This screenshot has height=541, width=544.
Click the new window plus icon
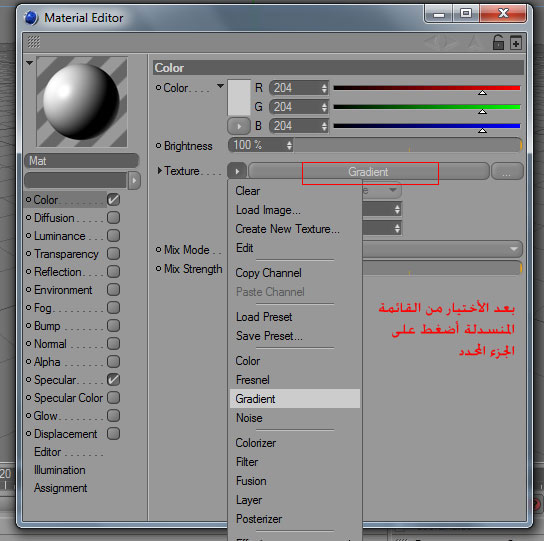(516, 43)
